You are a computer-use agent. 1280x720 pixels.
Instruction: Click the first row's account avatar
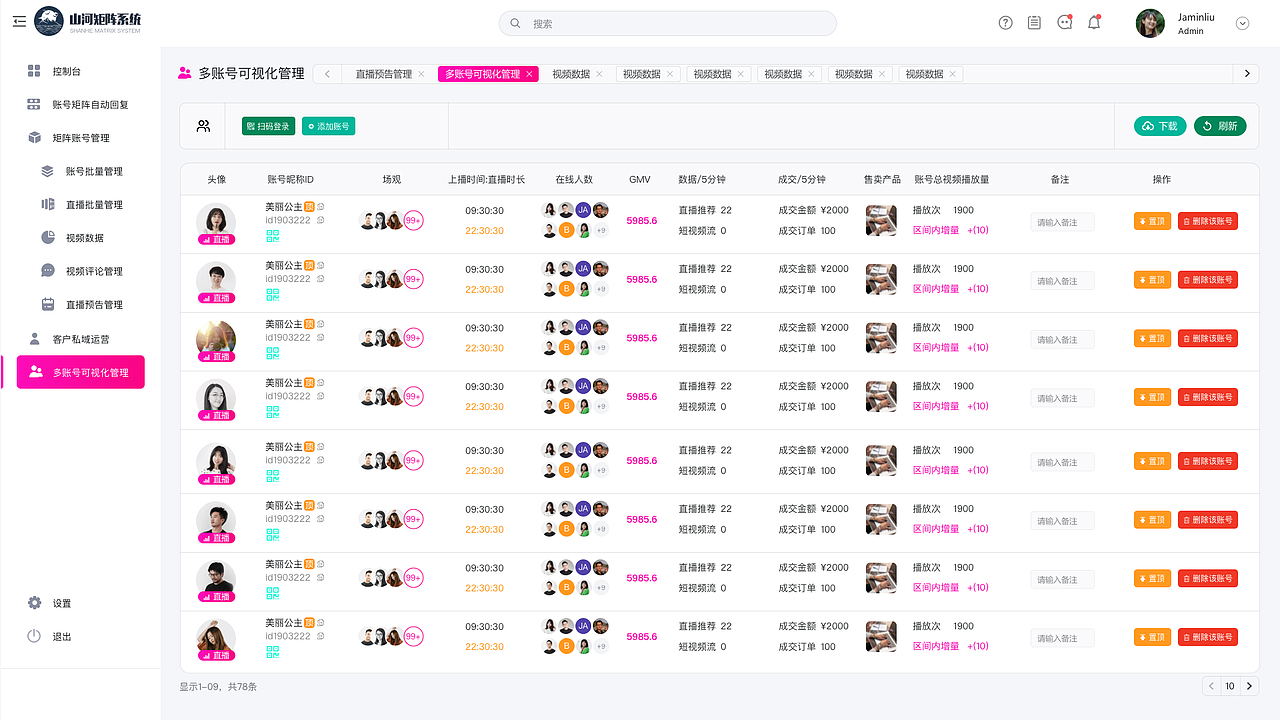[216, 222]
